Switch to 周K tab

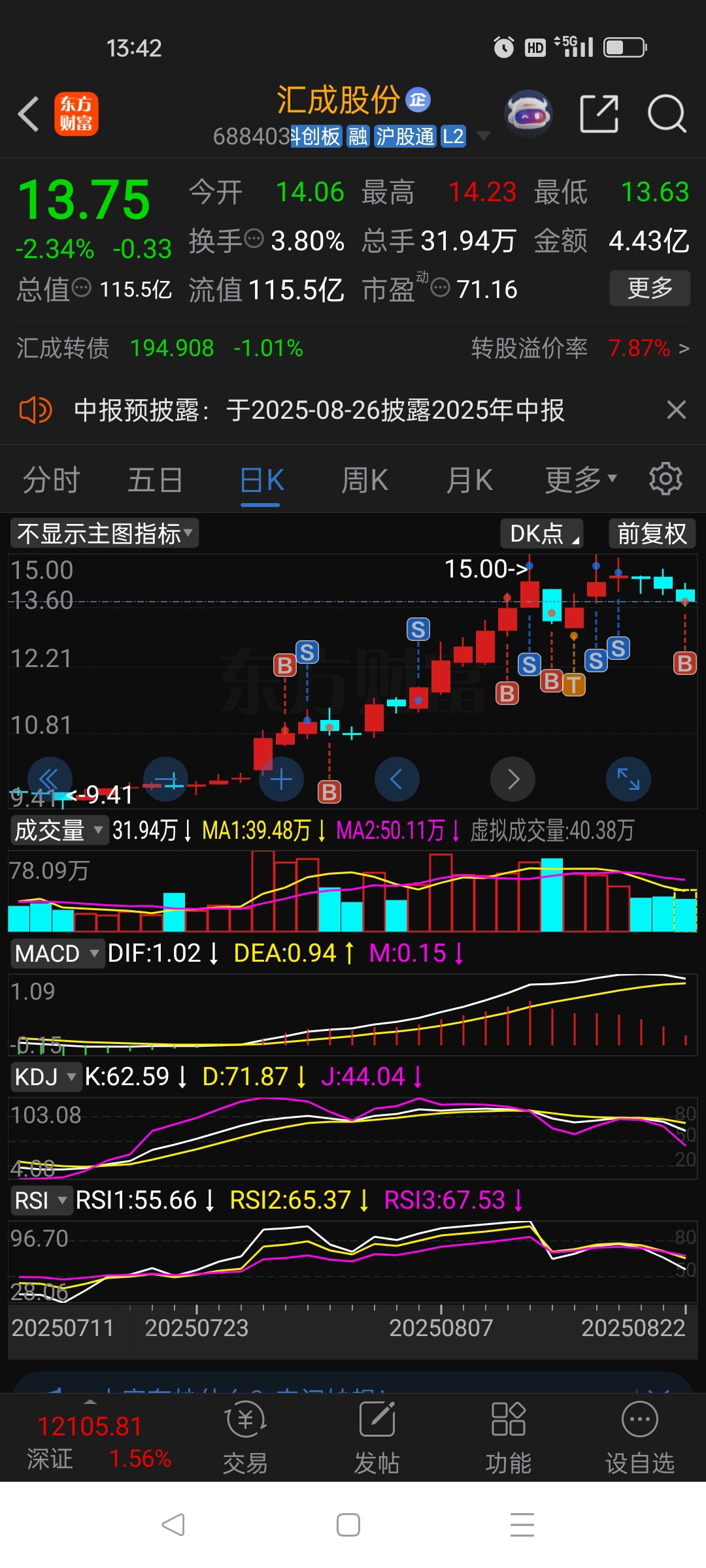[365, 480]
